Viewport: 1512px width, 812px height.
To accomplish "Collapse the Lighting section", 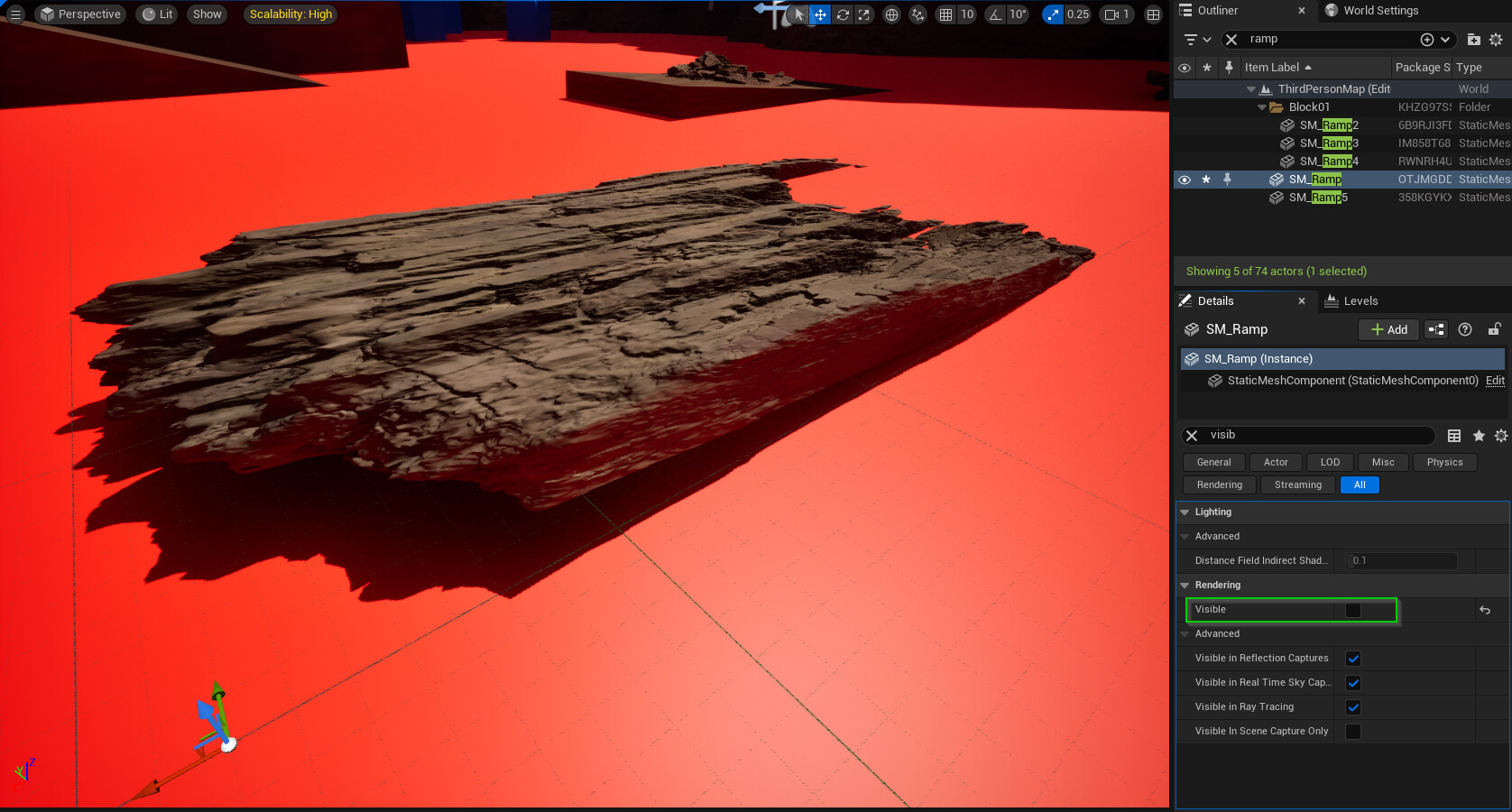I will click(1185, 512).
